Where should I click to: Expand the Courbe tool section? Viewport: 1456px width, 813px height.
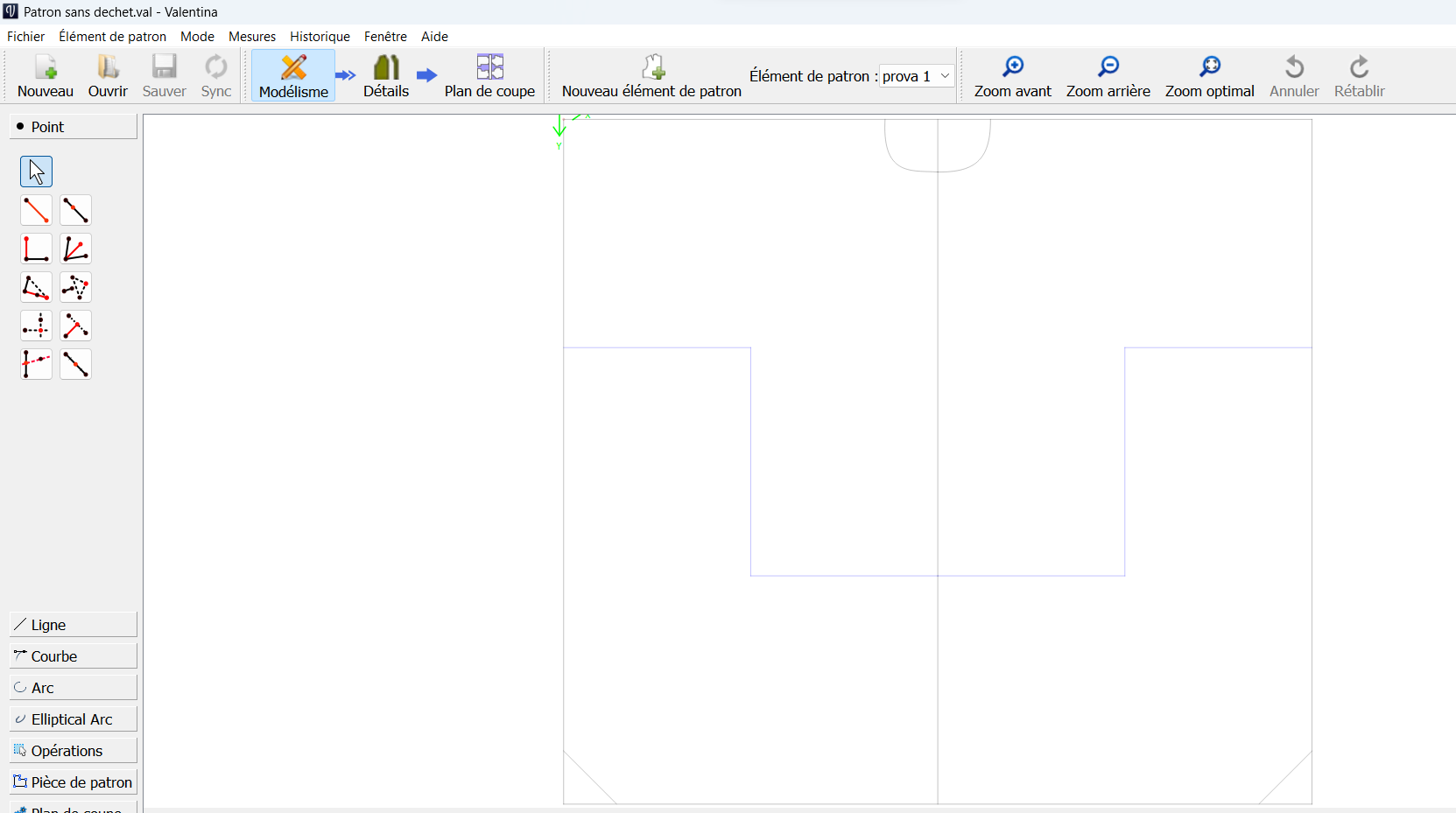[x=74, y=656]
